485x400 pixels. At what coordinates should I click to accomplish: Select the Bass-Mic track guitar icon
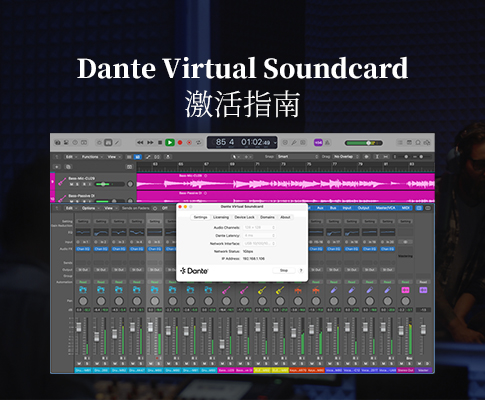click(62, 181)
